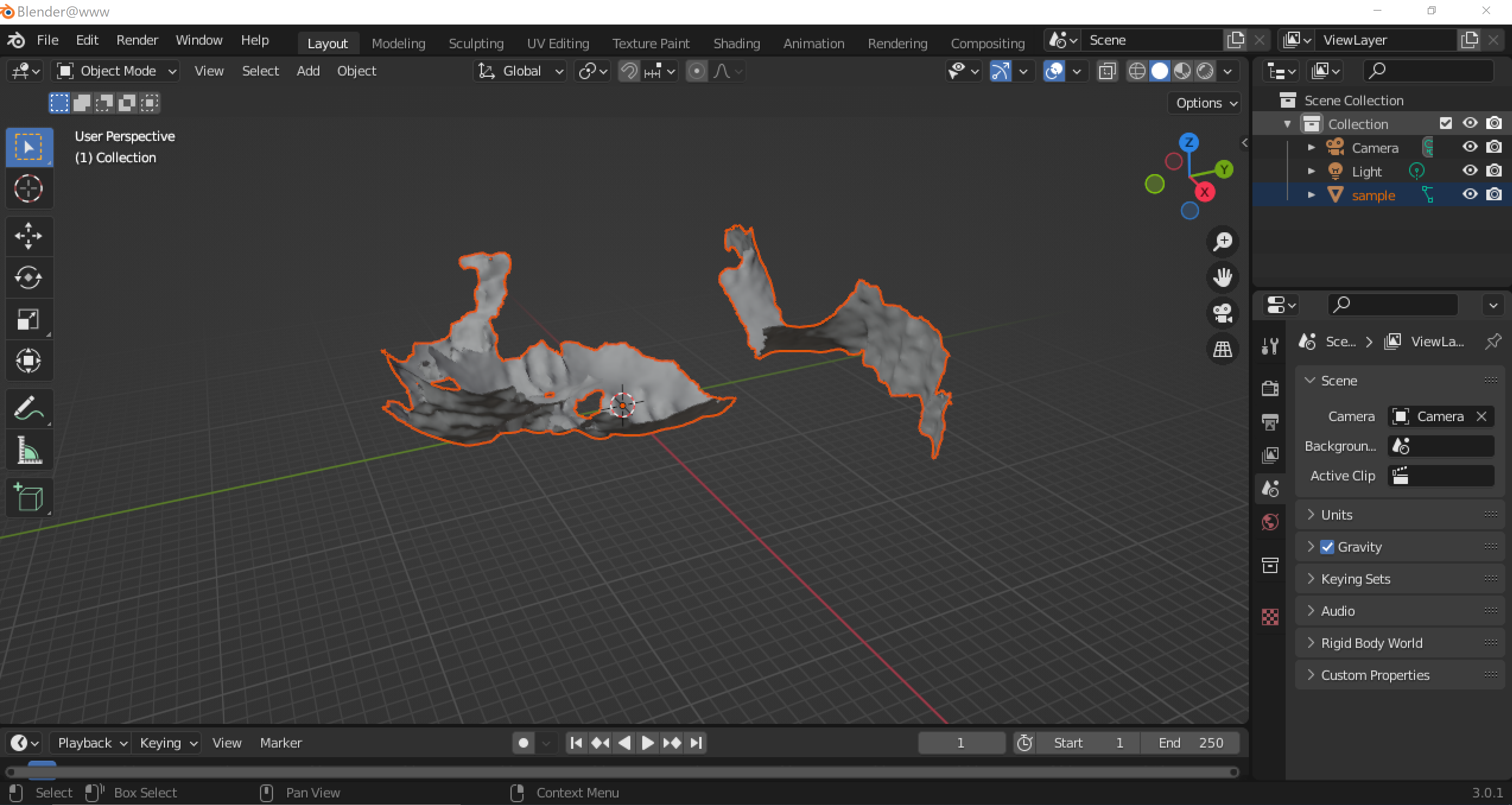The height and width of the screenshot is (805, 1512).
Task: Expand the Units panel
Action: coord(1336,515)
